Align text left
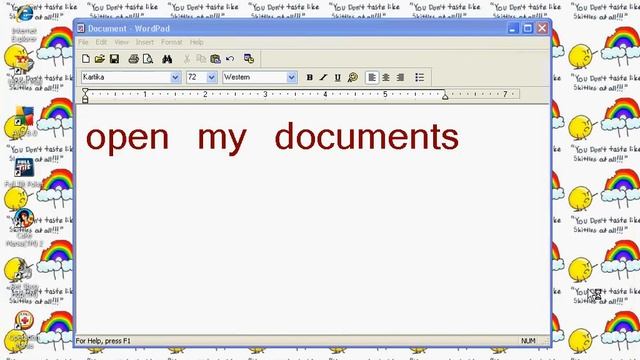This screenshot has width=640, height=360. (x=372, y=77)
